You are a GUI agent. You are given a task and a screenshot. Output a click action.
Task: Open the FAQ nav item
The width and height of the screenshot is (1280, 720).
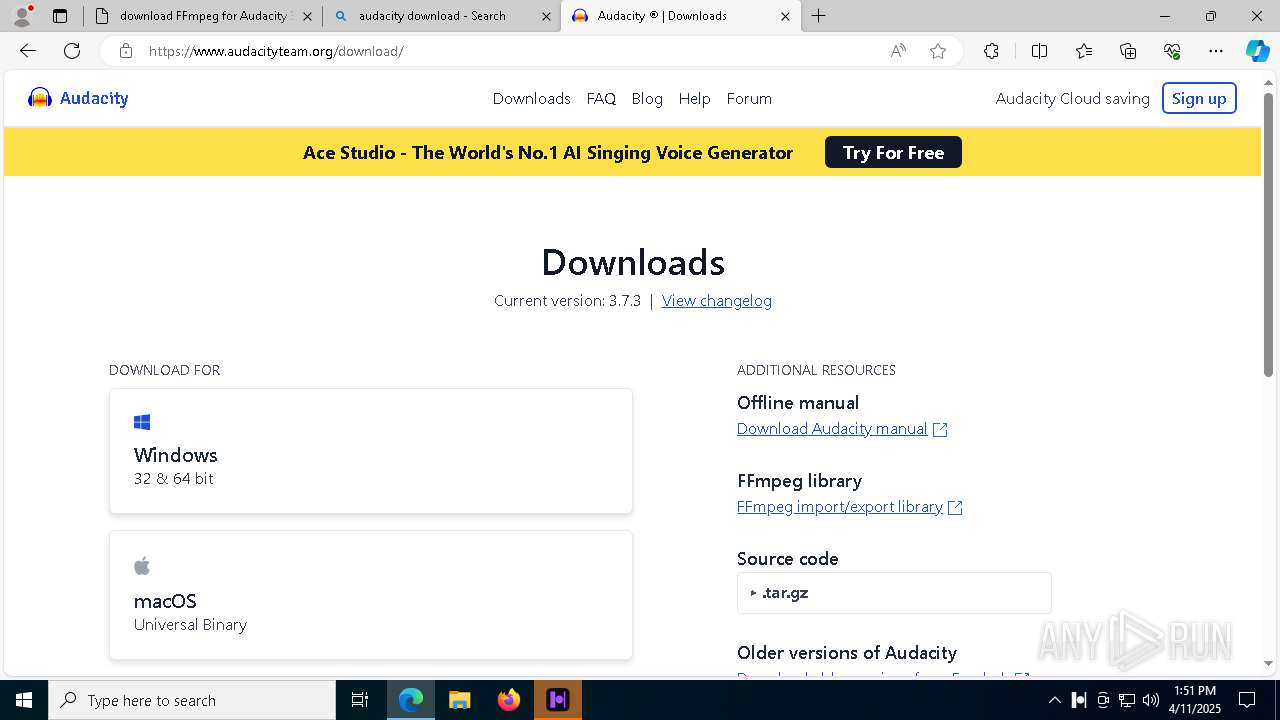tap(601, 98)
